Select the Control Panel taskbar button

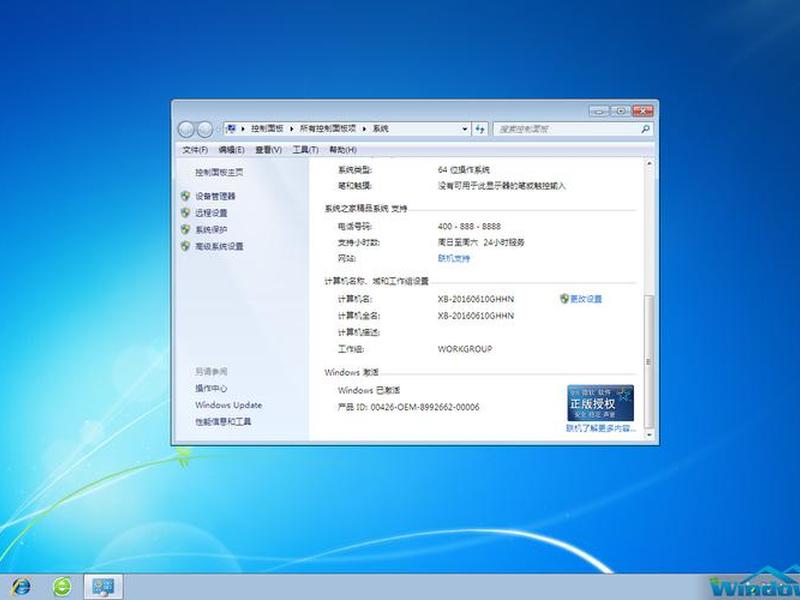[104, 587]
